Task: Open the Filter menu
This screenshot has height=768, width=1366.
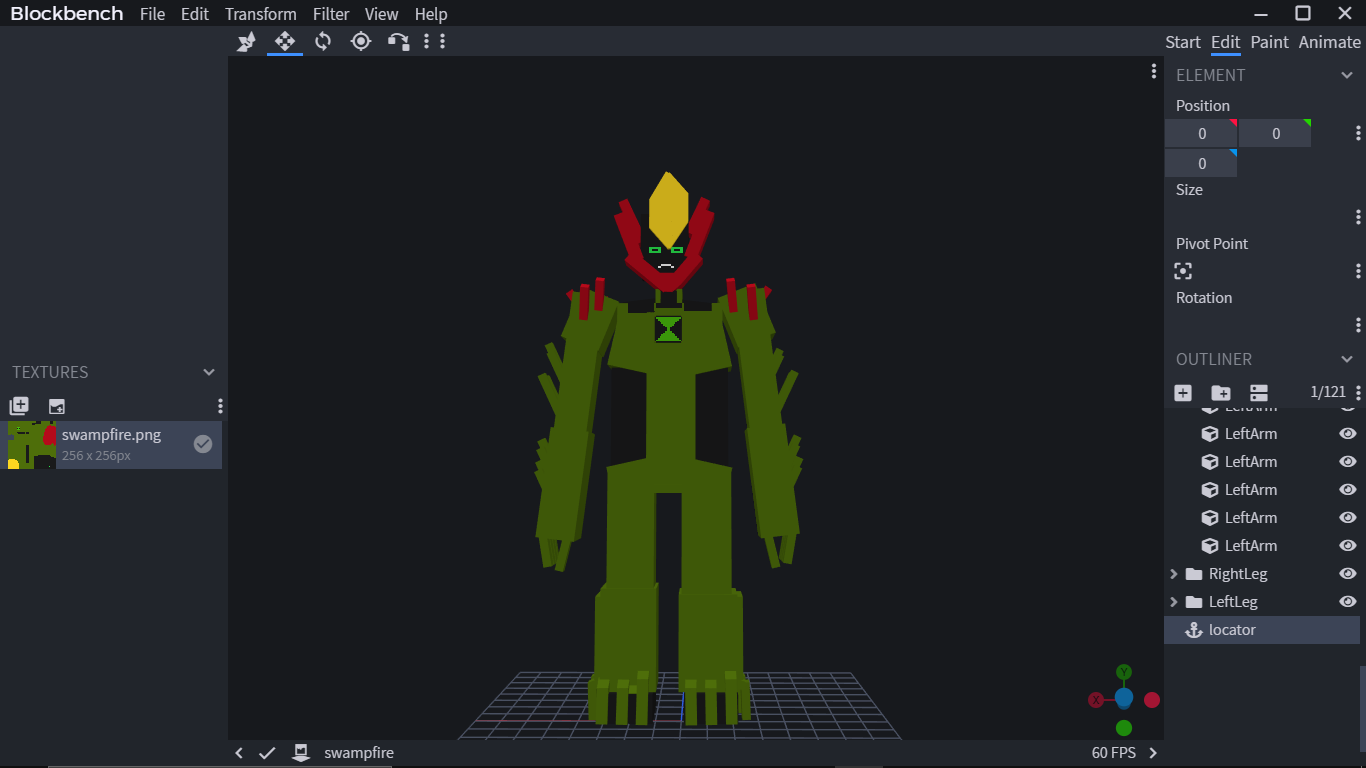Action: coord(331,14)
